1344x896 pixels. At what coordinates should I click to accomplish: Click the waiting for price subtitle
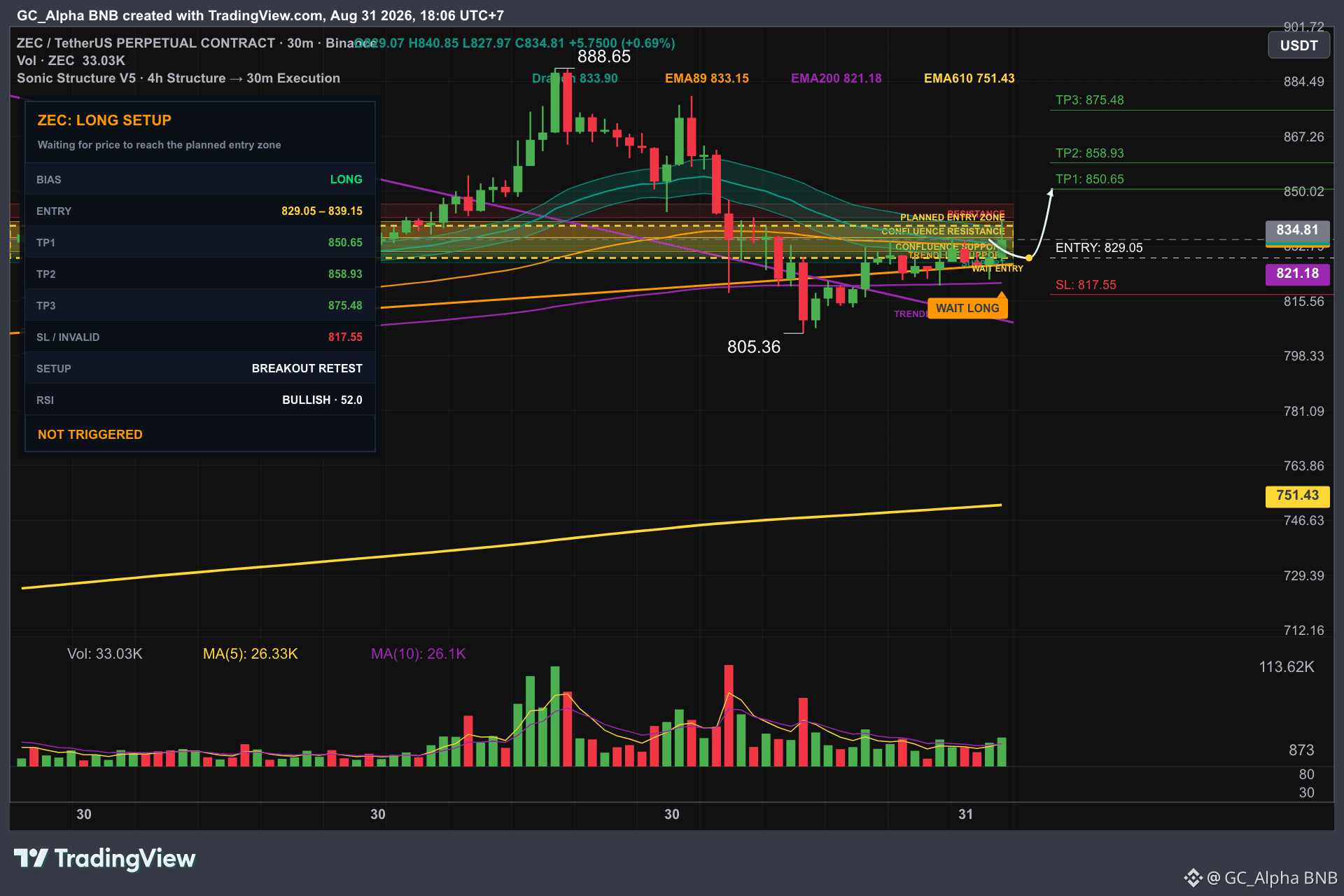pos(159,145)
